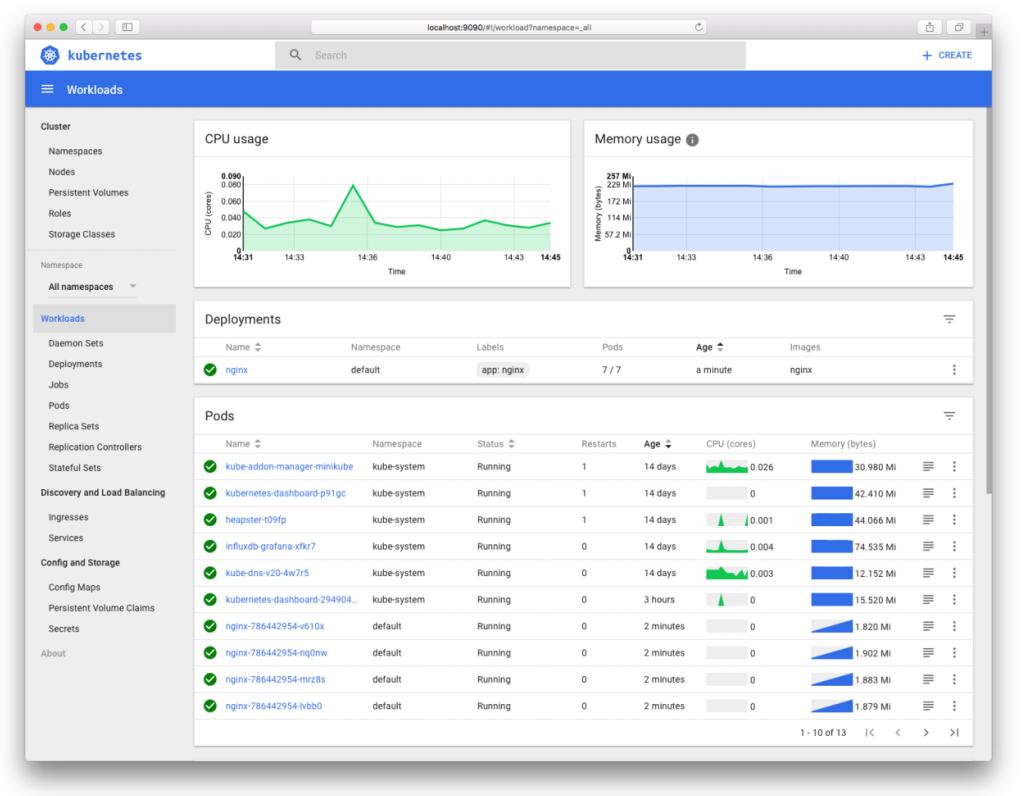Screen dimensions: 1031x796
Task: Open the All namespaces dropdown
Action: pos(82,286)
